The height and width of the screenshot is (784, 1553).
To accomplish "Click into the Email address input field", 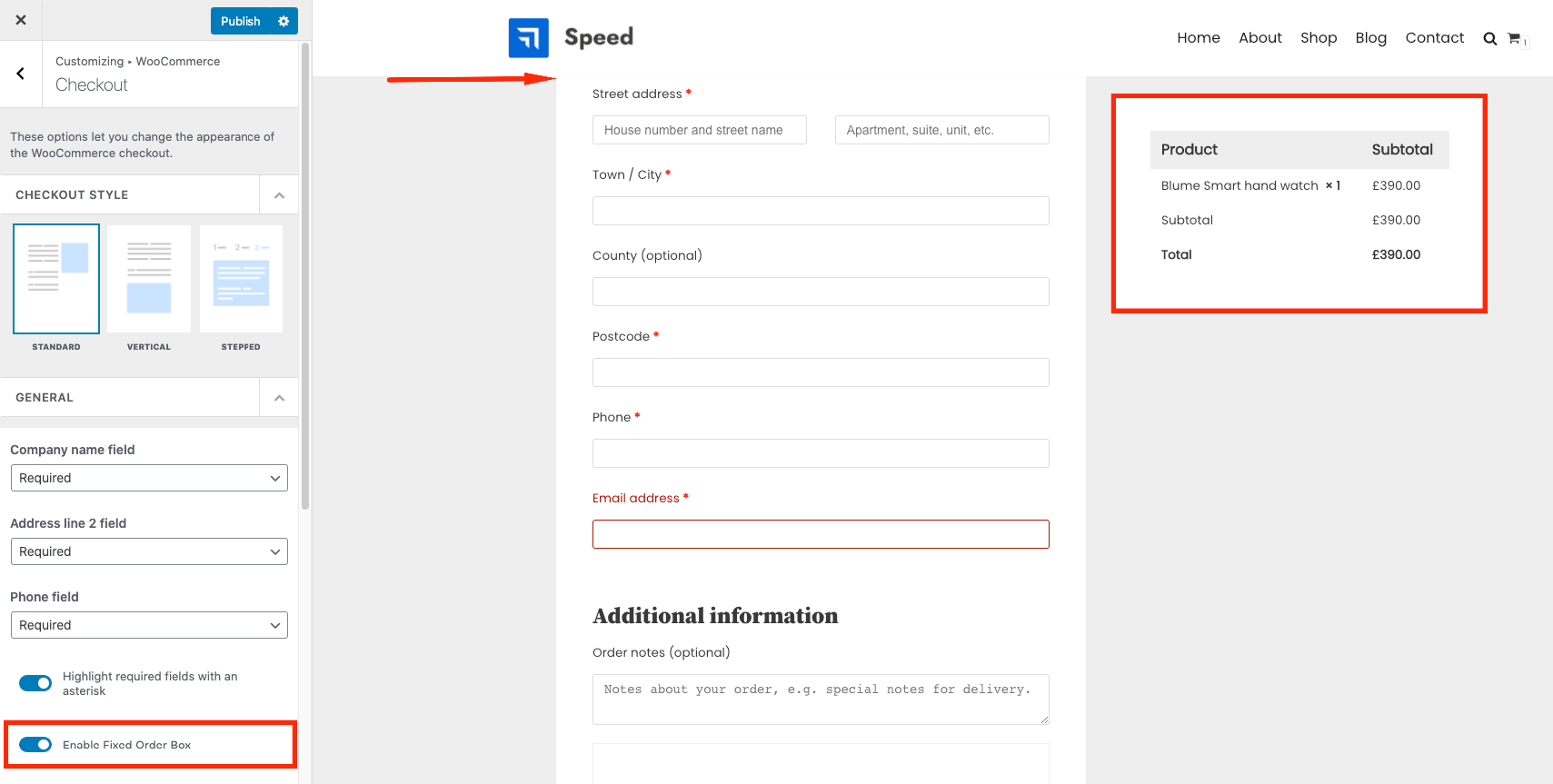I will pyautogui.click(x=820, y=534).
